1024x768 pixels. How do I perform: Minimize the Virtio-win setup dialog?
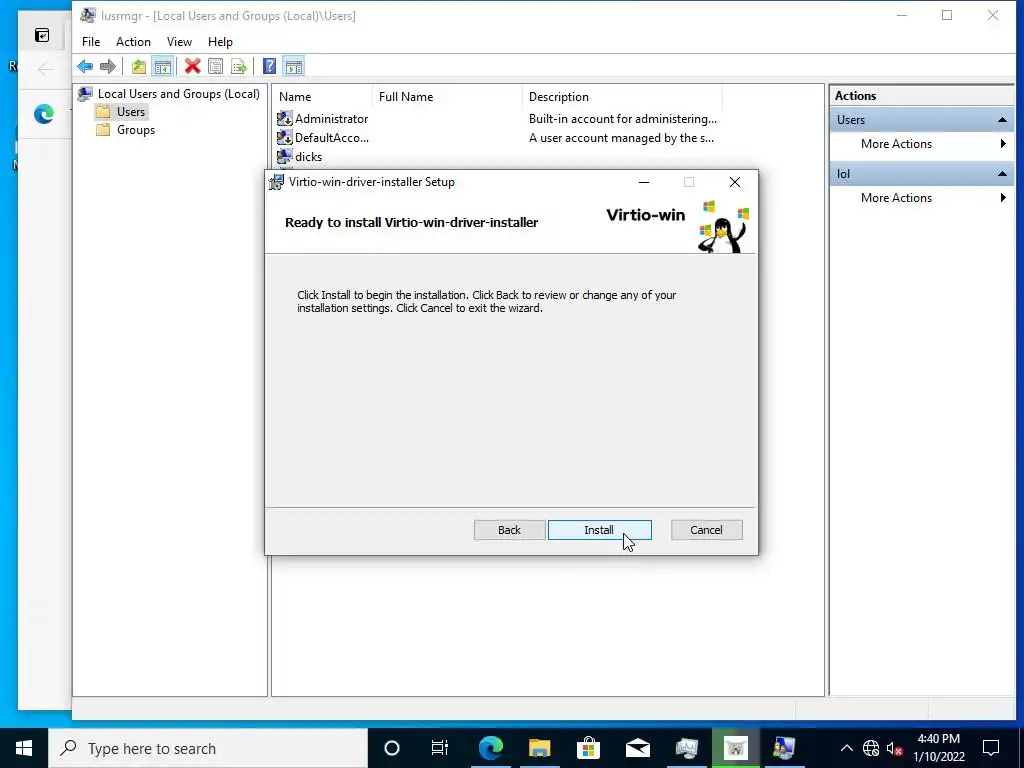(x=644, y=182)
